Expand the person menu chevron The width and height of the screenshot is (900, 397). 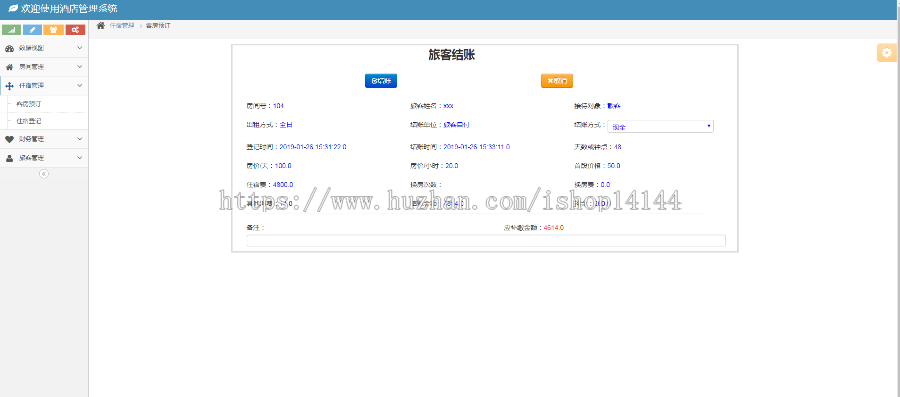pyautogui.click(x=80, y=158)
